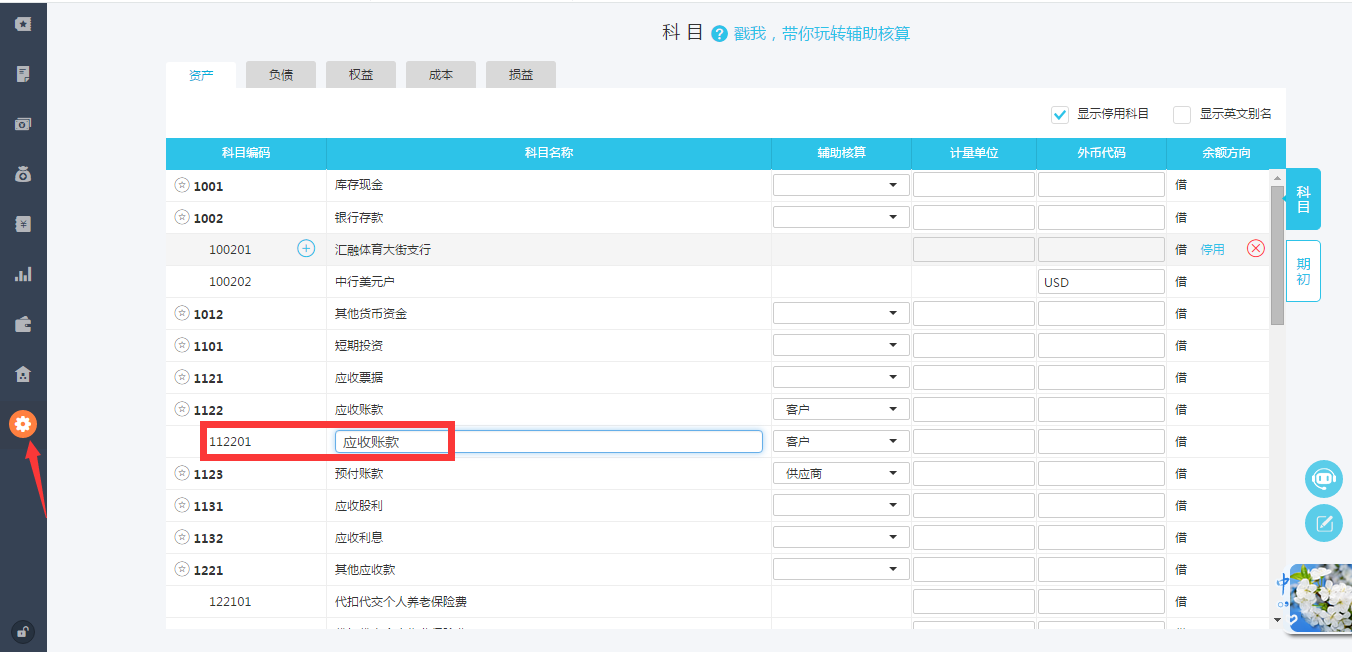1352x652 pixels.
Task: Click the 余额方向 column header
Action: (x=1226, y=153)
